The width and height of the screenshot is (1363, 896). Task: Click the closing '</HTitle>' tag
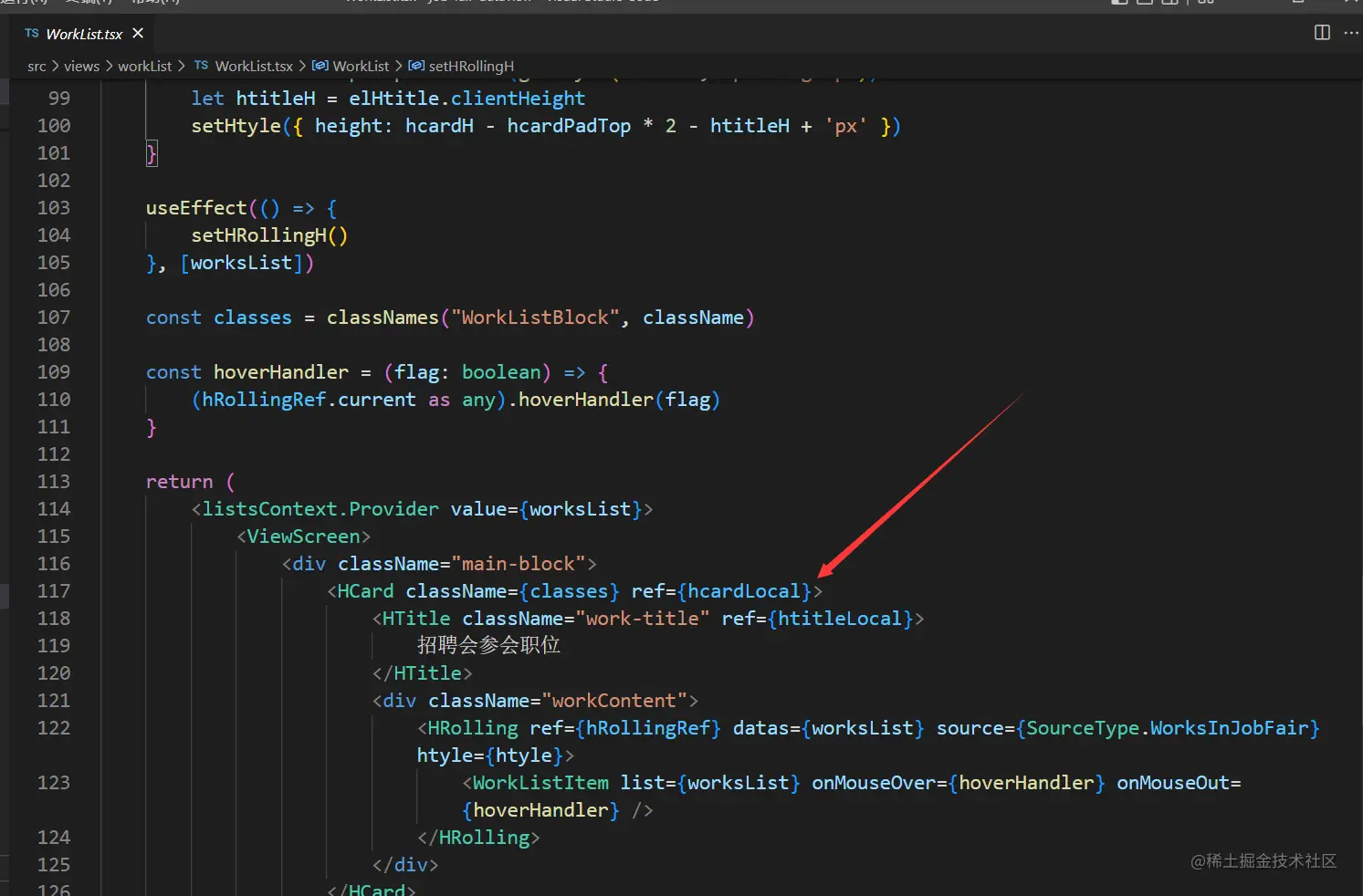click(x=422, y=673)
